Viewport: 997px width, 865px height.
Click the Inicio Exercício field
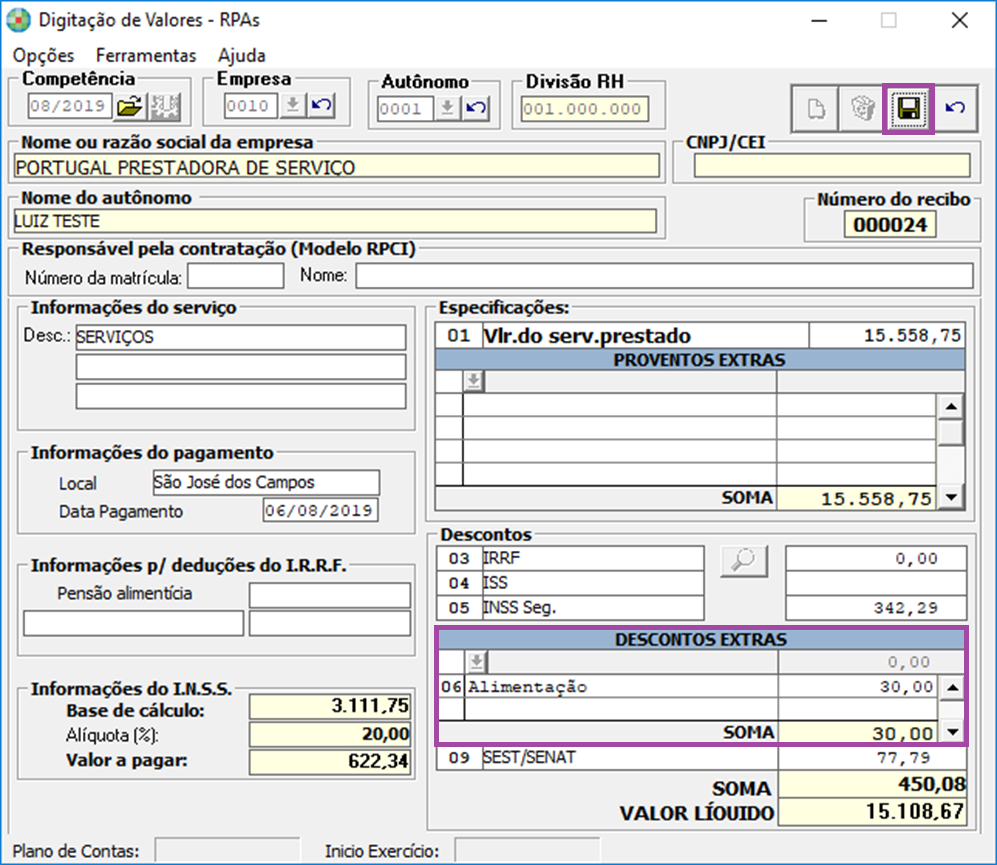527,850
